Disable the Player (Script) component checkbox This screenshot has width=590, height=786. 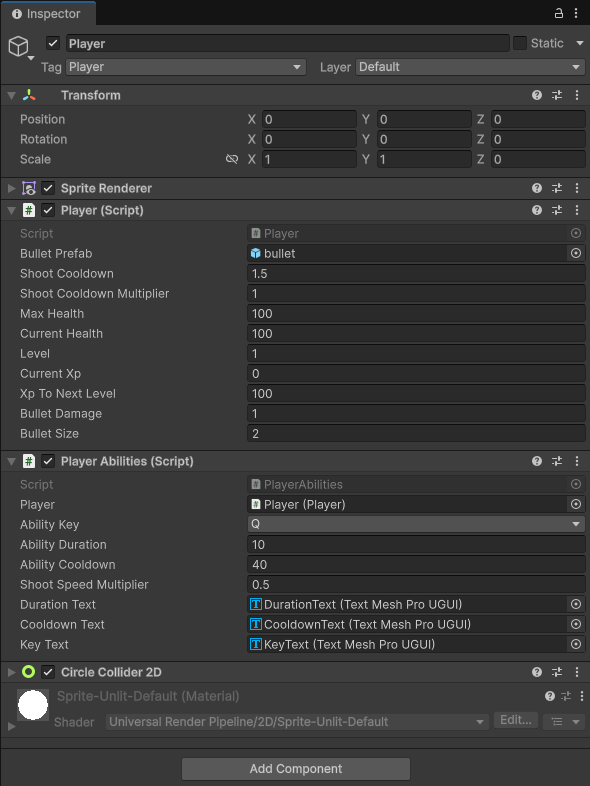pos(48,211)
